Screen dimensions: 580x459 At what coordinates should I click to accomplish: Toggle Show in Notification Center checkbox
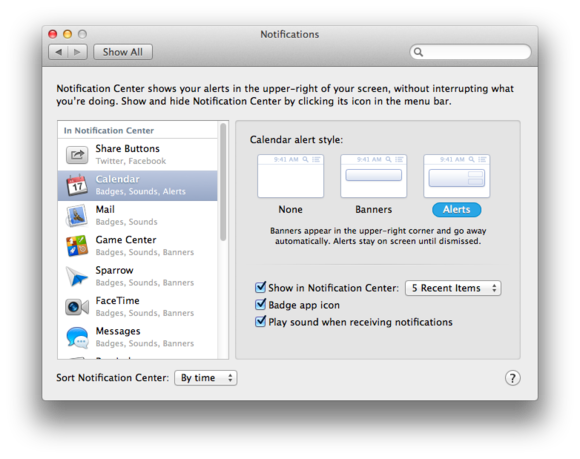[x=260, y=287]
